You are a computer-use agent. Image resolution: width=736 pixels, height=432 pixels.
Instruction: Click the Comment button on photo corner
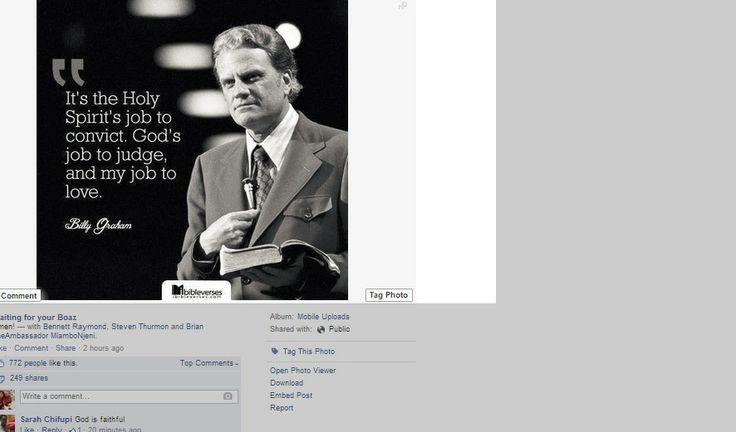(x=20, y=295)
